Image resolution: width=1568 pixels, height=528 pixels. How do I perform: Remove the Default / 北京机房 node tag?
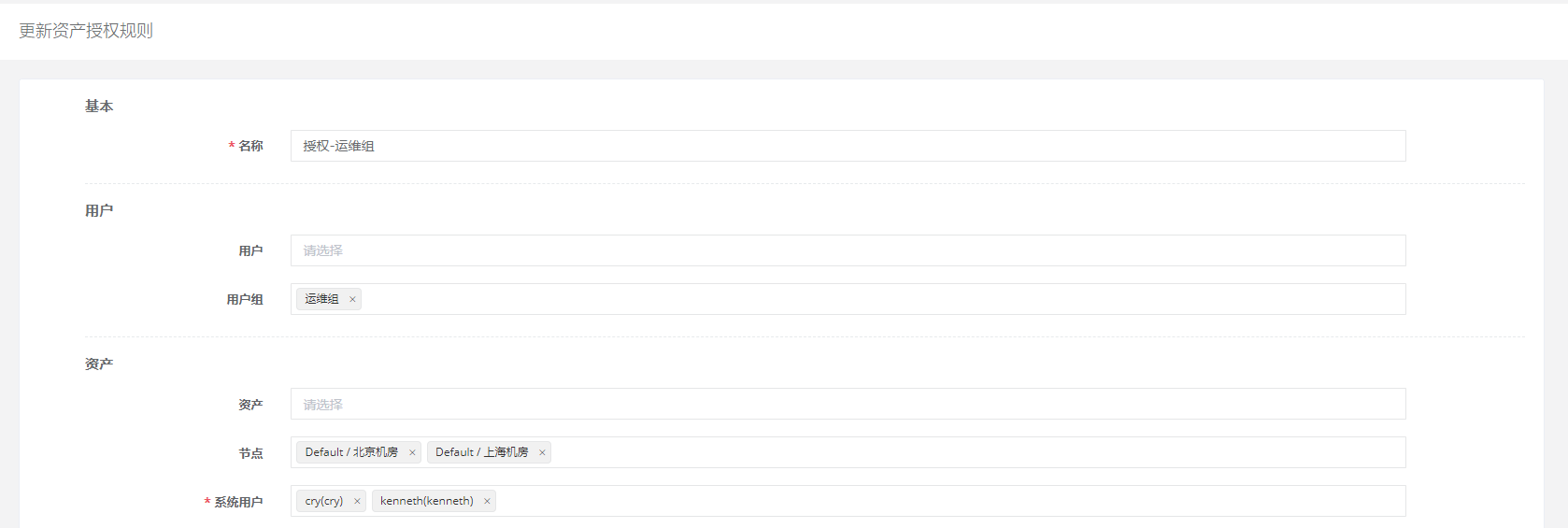coord(412,453)
